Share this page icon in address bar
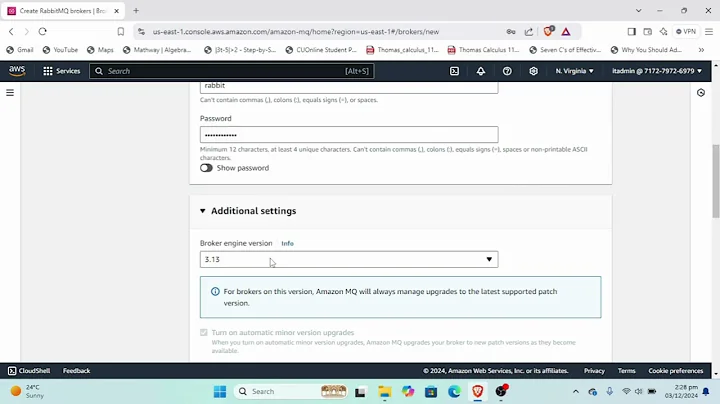 coord(529,32)
